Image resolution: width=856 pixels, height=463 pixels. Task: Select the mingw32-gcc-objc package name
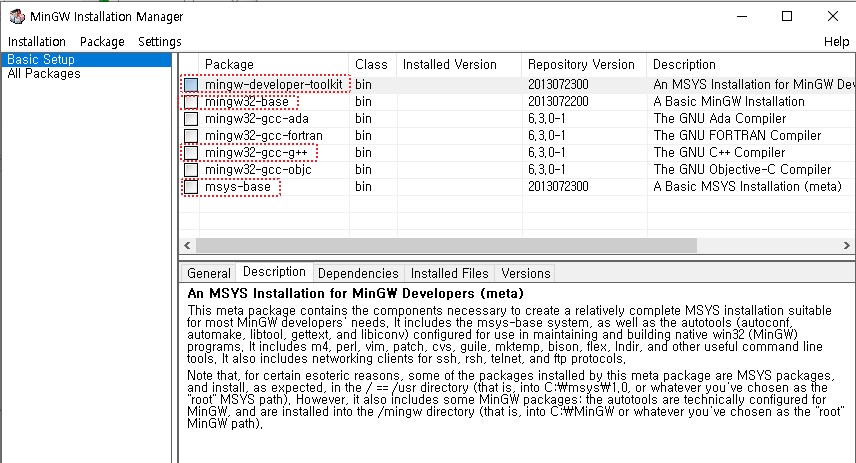pos(258,169)
